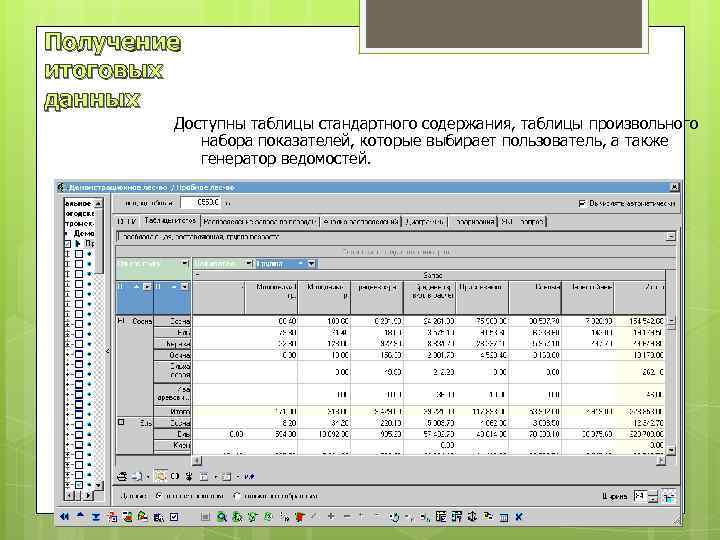
Task: Open the second blue column header filter dropdown
Action: [x=185, y=287]
